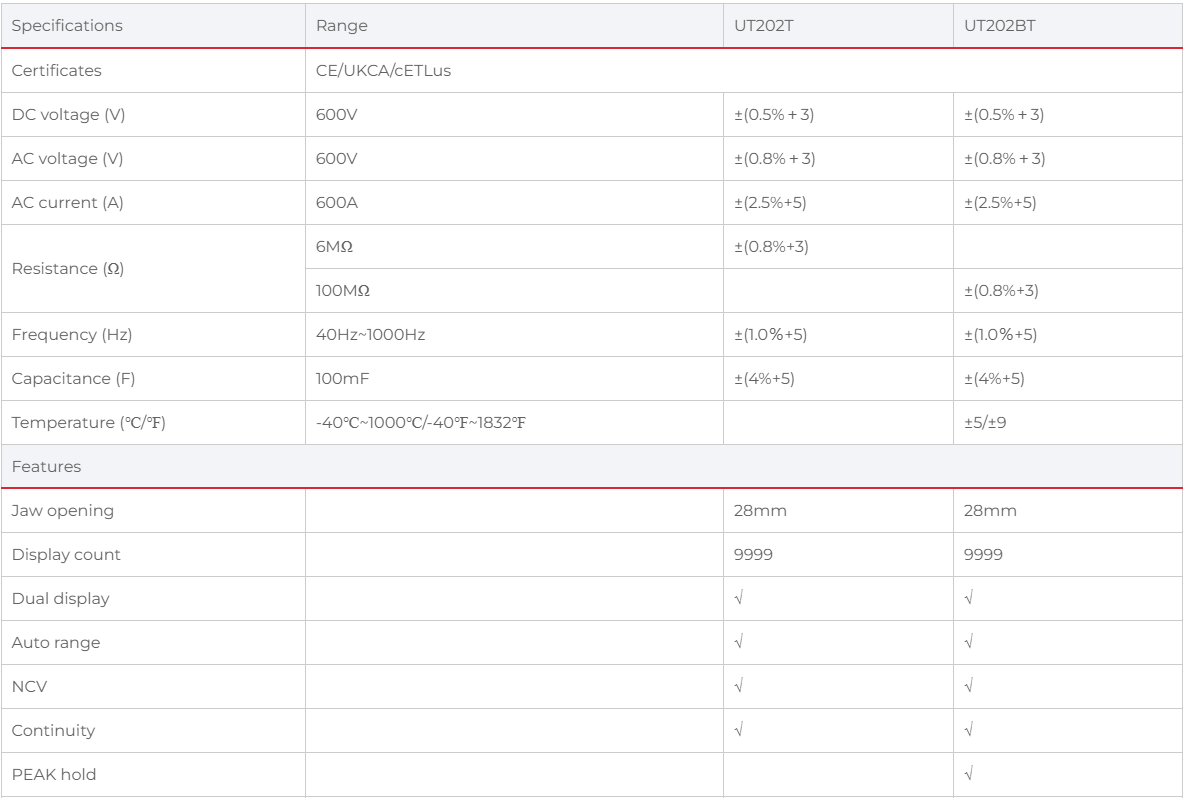Click the AC voltage (V) label

coord(67,159)
